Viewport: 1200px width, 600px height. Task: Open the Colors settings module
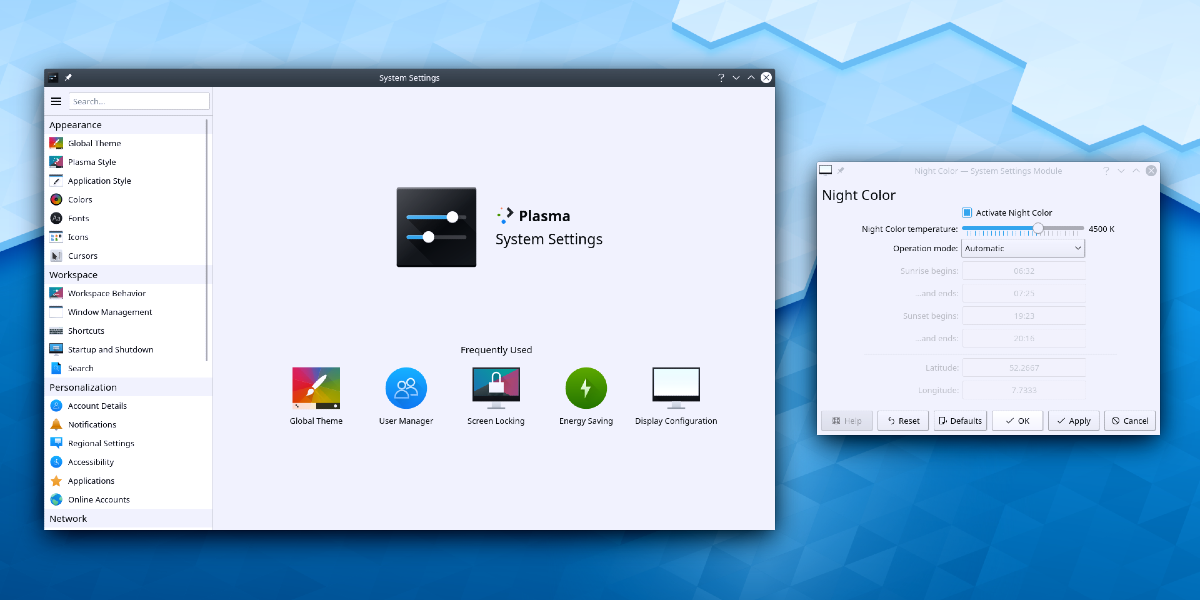pyautogui.click(x=80, y=200)
